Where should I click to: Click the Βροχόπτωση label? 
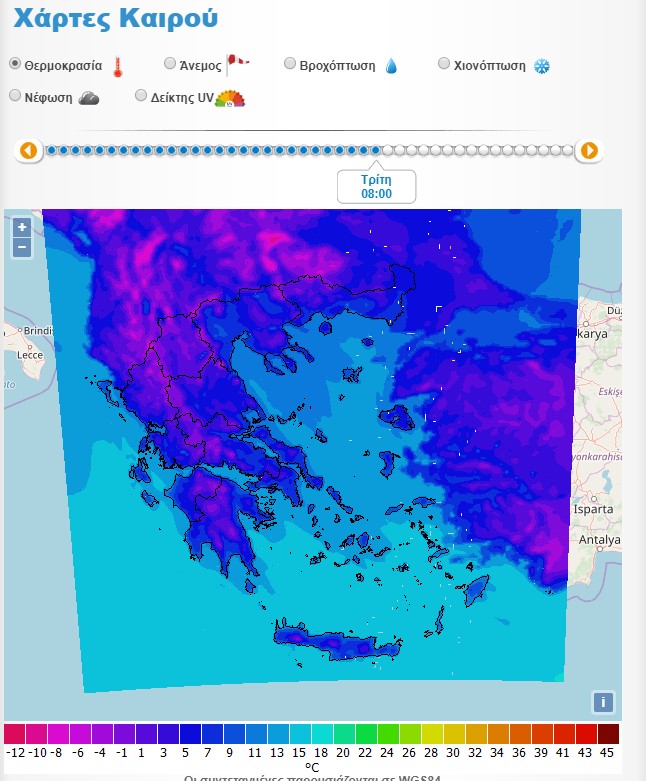337,66
